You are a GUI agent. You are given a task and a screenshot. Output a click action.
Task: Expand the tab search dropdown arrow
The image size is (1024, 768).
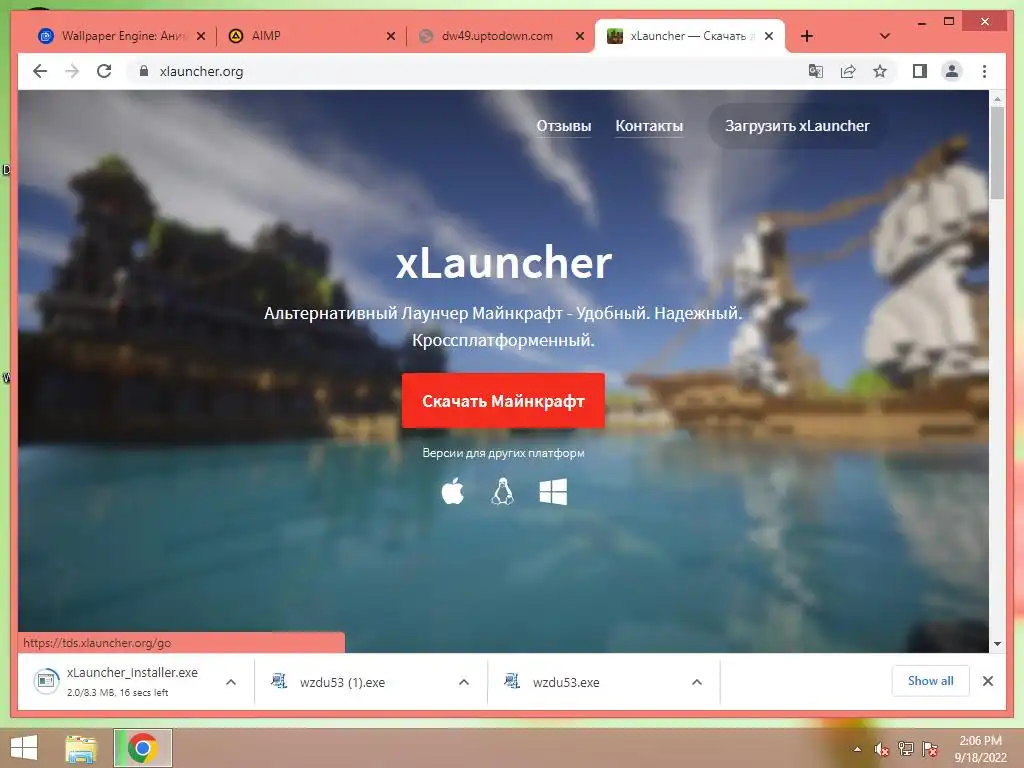tap(884, 36)
